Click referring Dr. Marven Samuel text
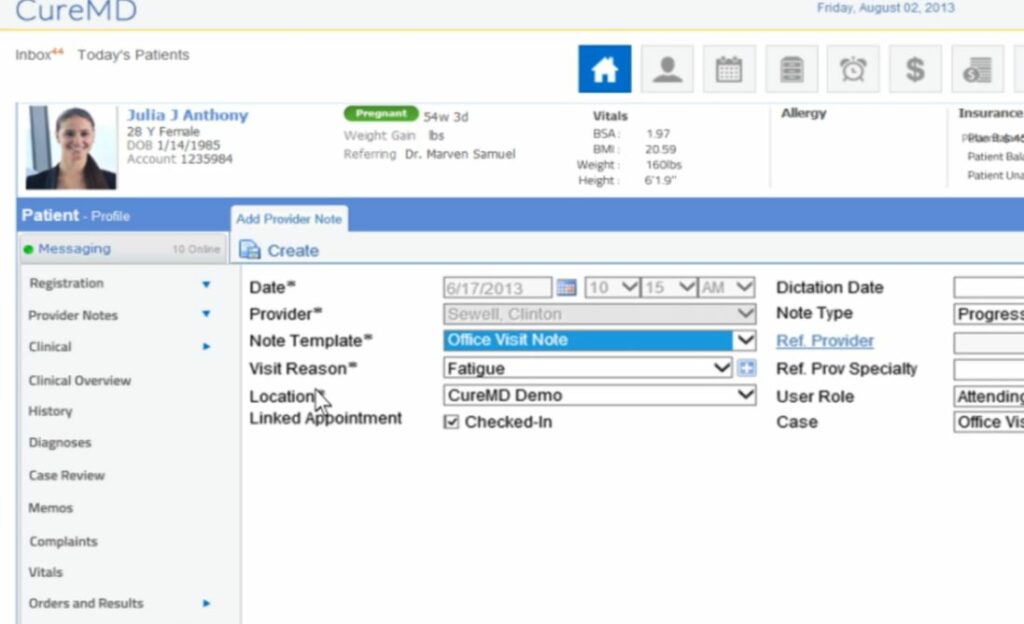This screenshot has width=1024, height=624. [x=460, y=154]
